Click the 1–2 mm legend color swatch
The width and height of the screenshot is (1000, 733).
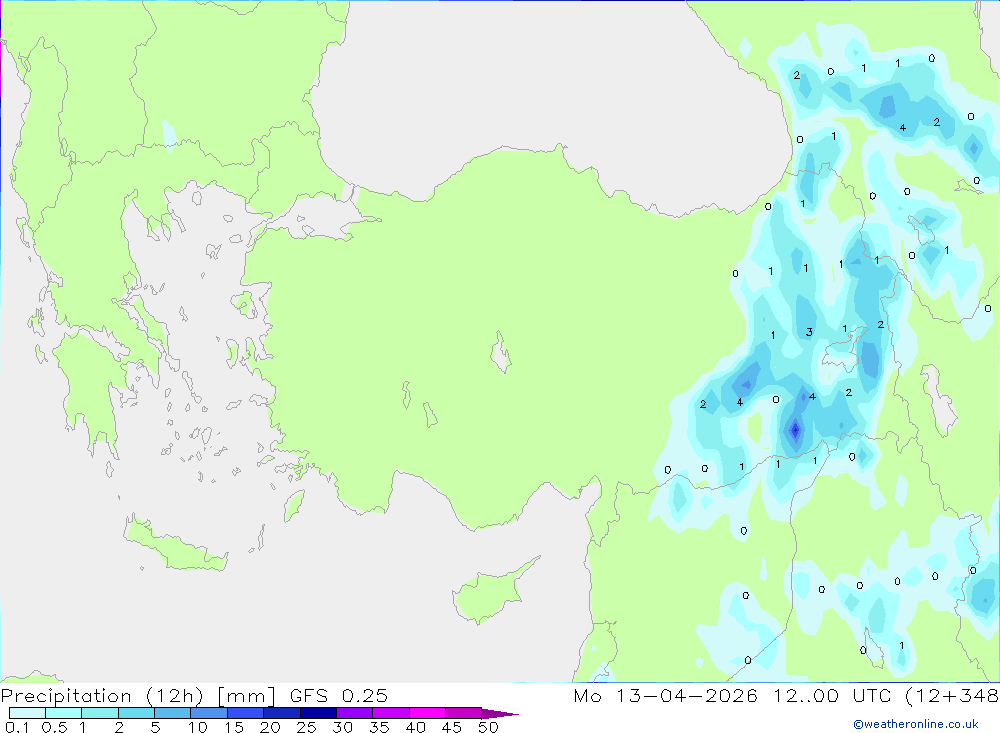100,713
